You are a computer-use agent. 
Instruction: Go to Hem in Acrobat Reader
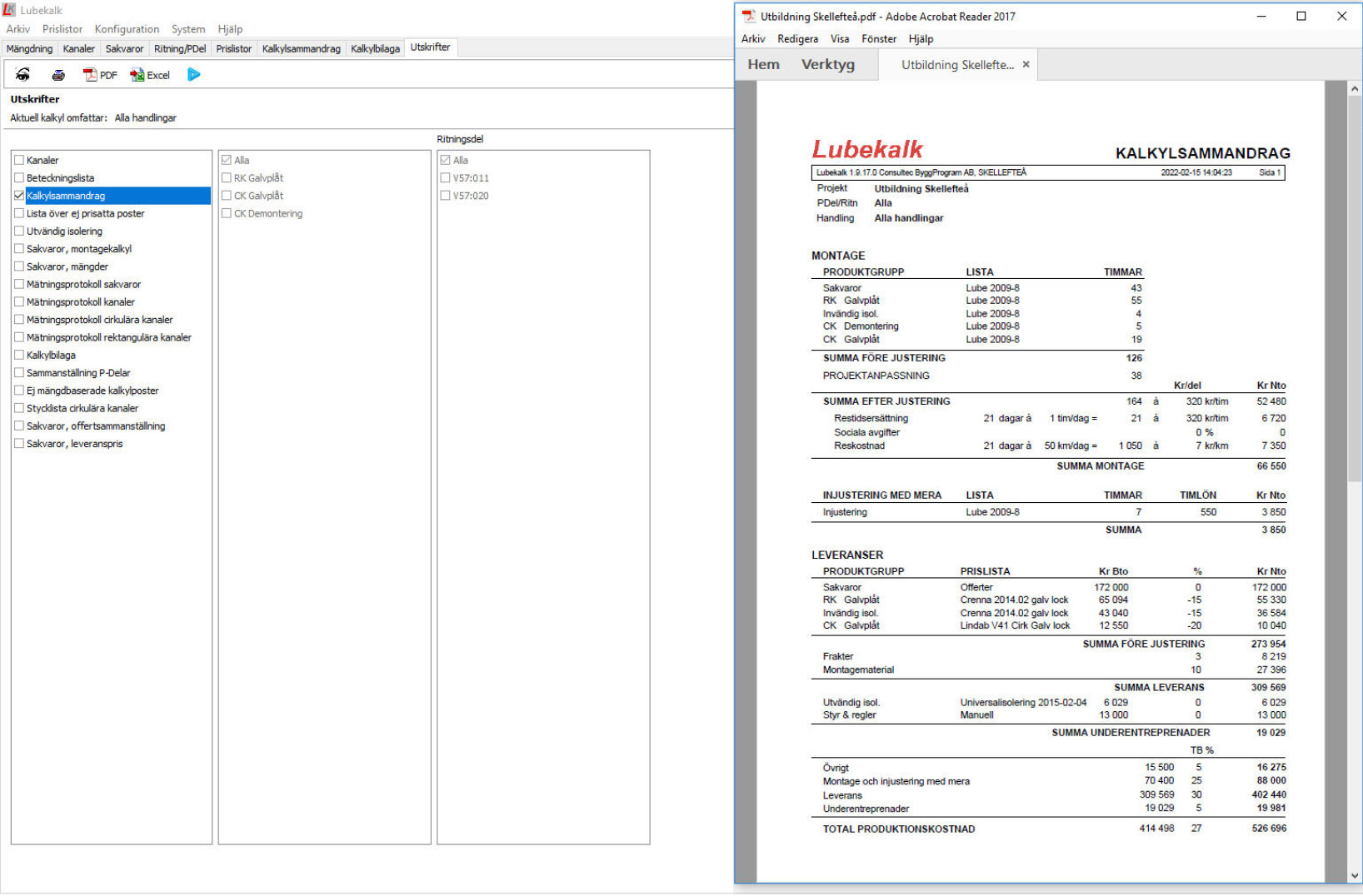click(763, 64)
